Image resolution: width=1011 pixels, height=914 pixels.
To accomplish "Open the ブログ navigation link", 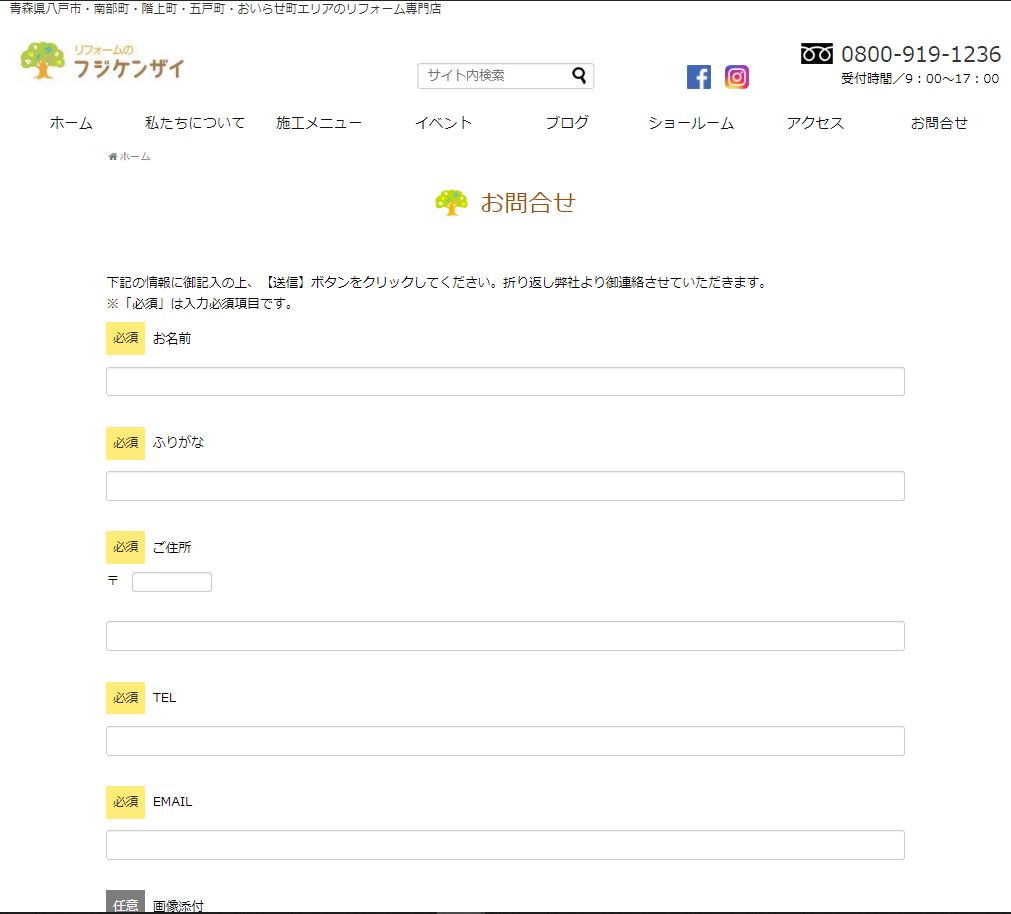I will click(567, 123).
